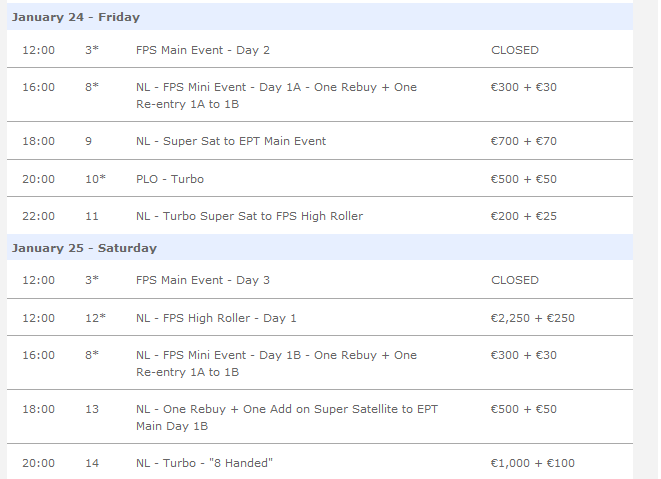Click the €200 + €25 buy-in
Screen dimensions: 661x479
point(524,216)
